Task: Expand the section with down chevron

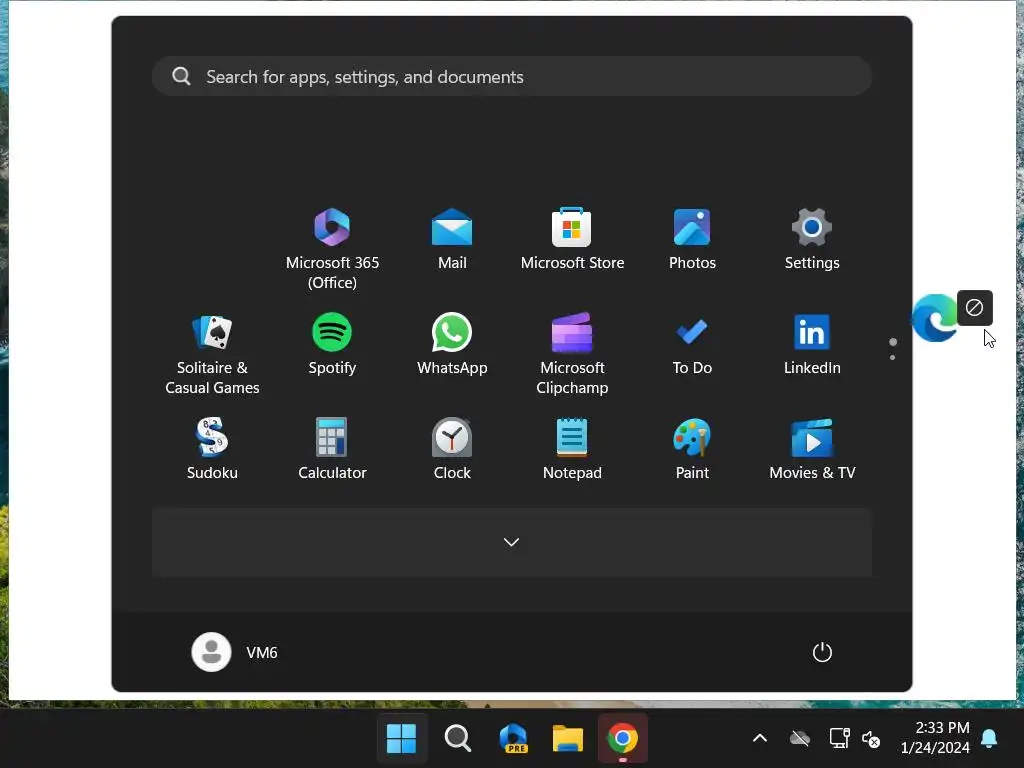Action: 511,542
